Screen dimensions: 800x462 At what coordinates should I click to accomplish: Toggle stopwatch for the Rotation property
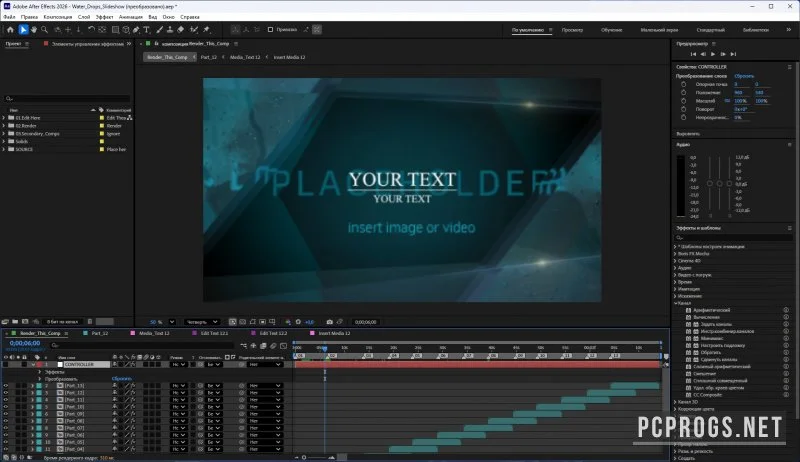click(684, 109)
